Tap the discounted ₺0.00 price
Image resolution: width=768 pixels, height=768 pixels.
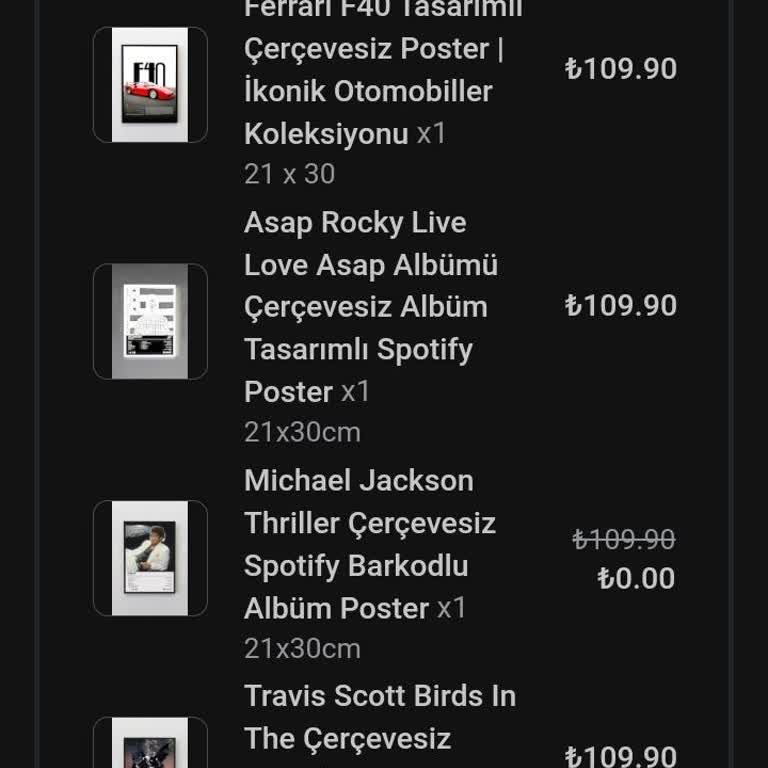click(x=636, y=579)
